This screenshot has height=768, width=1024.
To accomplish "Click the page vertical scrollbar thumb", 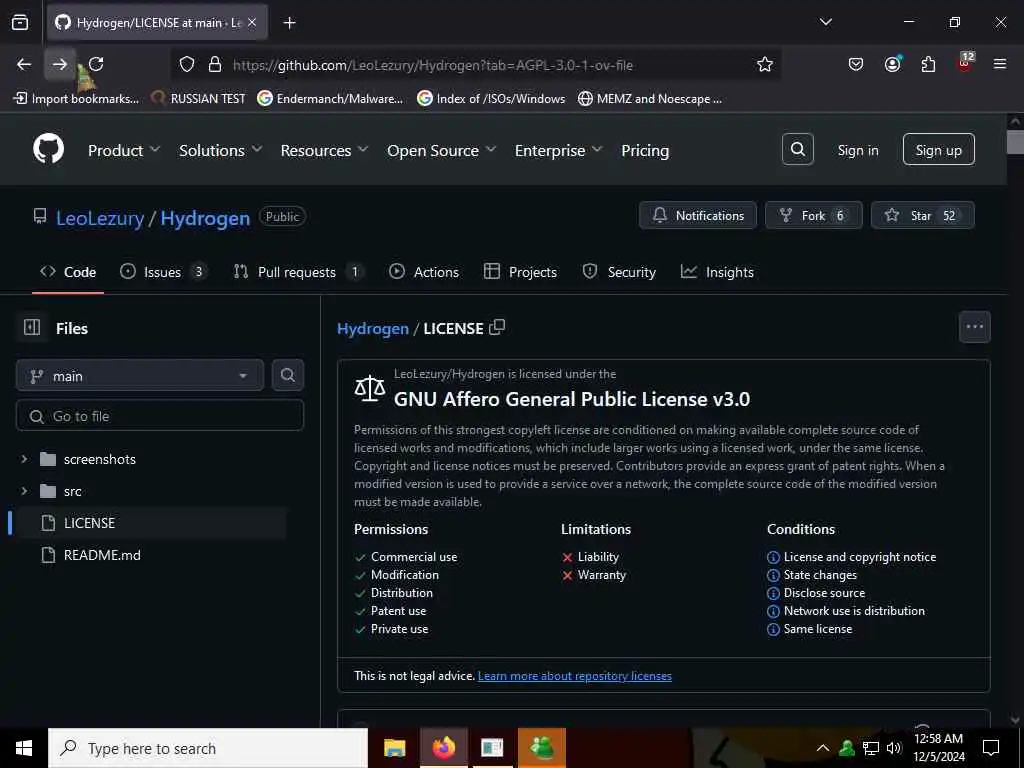I will (1015, 142).
